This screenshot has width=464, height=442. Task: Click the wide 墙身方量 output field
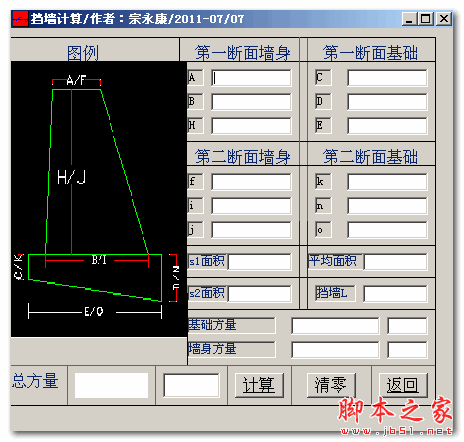tap(335, 350)
